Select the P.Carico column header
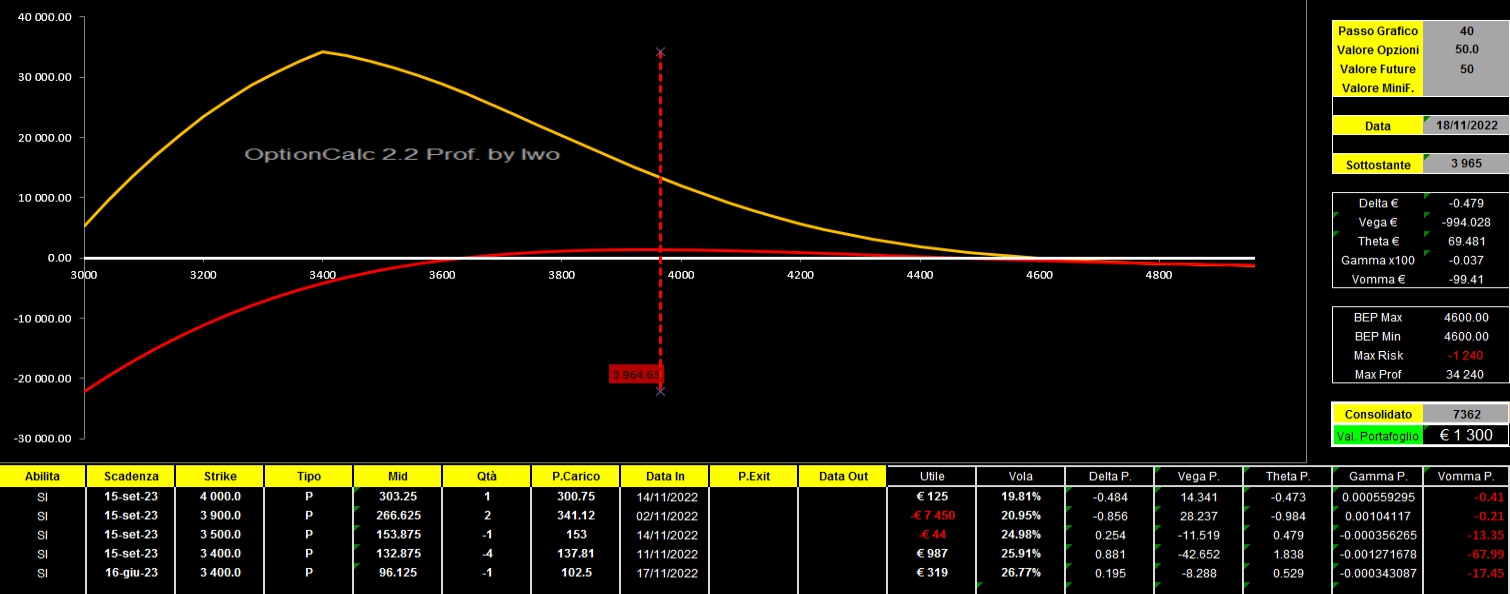 pos(575,476)
